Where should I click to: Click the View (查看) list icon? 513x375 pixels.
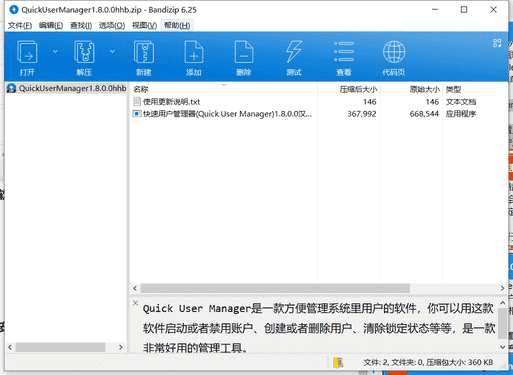(x=344, y=52)
